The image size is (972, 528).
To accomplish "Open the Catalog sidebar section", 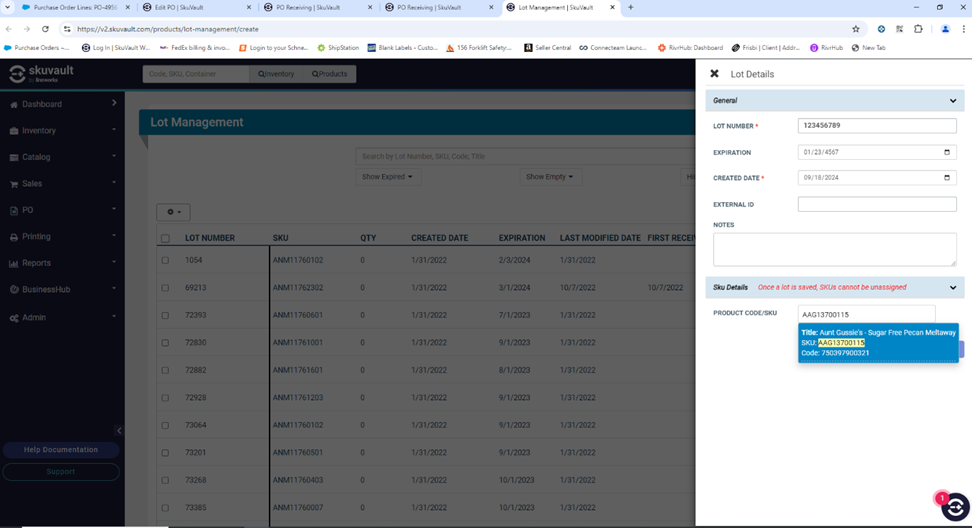I will coord(36,157).
